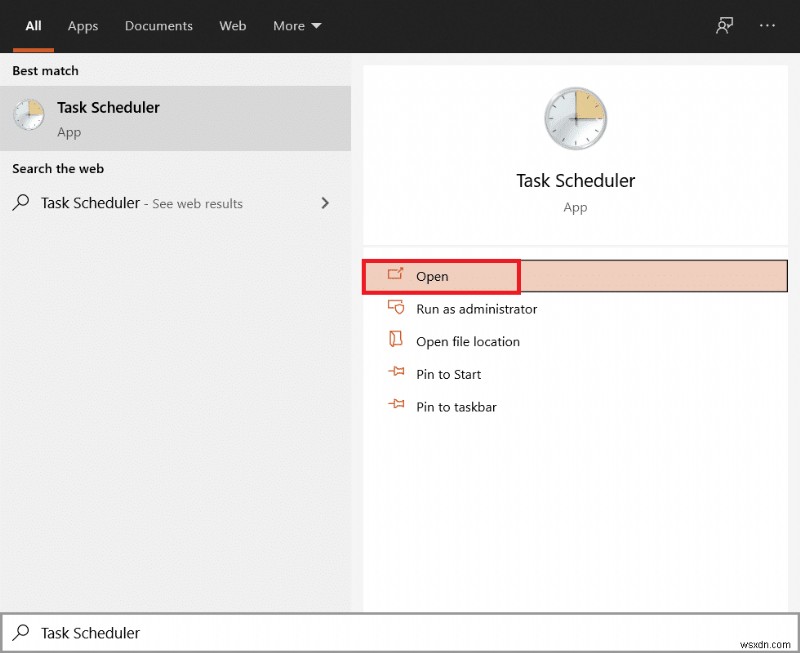Select the Web tab
The width and height of the screenshot is (800, 653).
(x=233, y=26)
